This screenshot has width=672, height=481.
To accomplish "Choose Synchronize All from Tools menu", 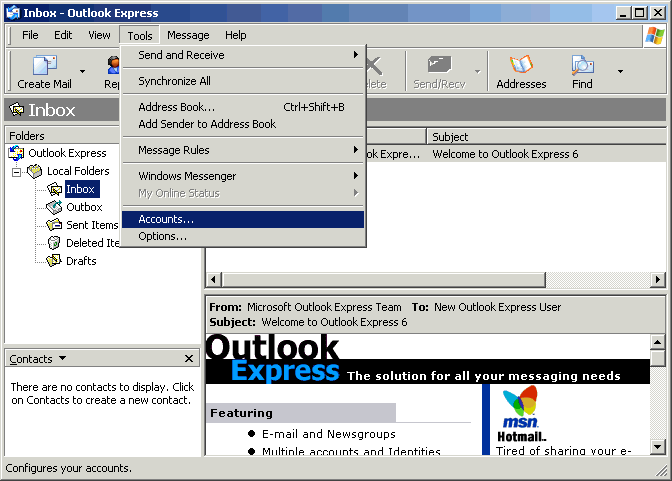I will pos(243,81).
